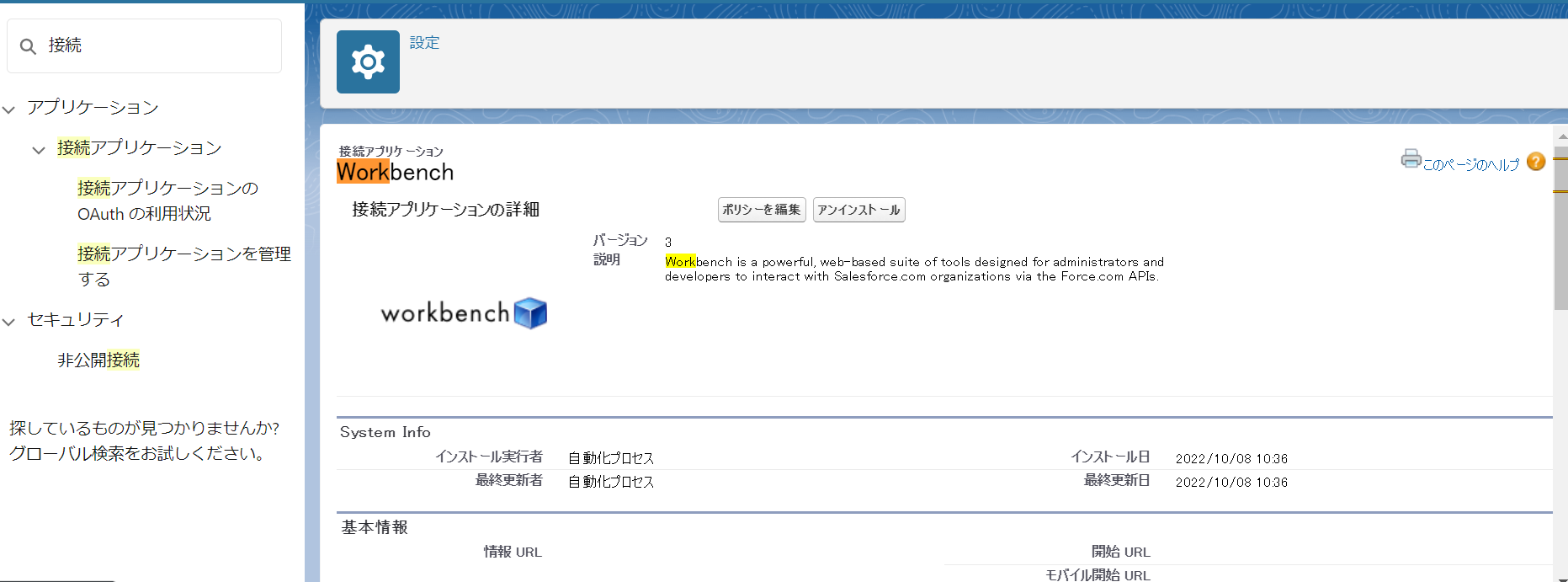
Task: Click the orange help question mark icon
Action: (x=1536, y=161)
